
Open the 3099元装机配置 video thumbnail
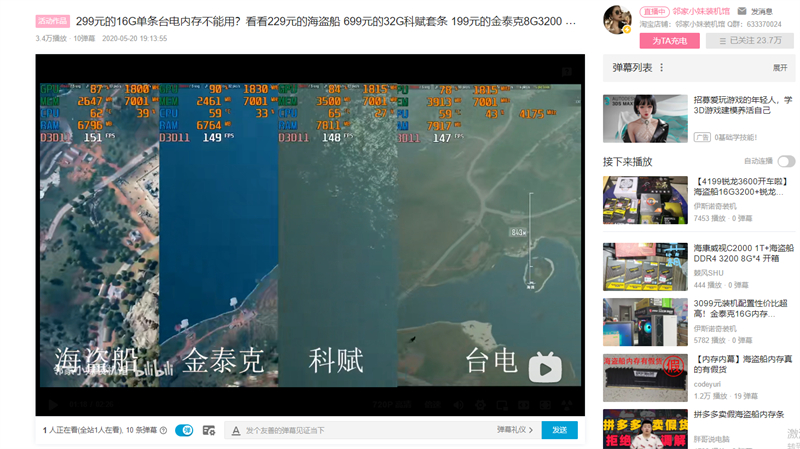(645, 322)
